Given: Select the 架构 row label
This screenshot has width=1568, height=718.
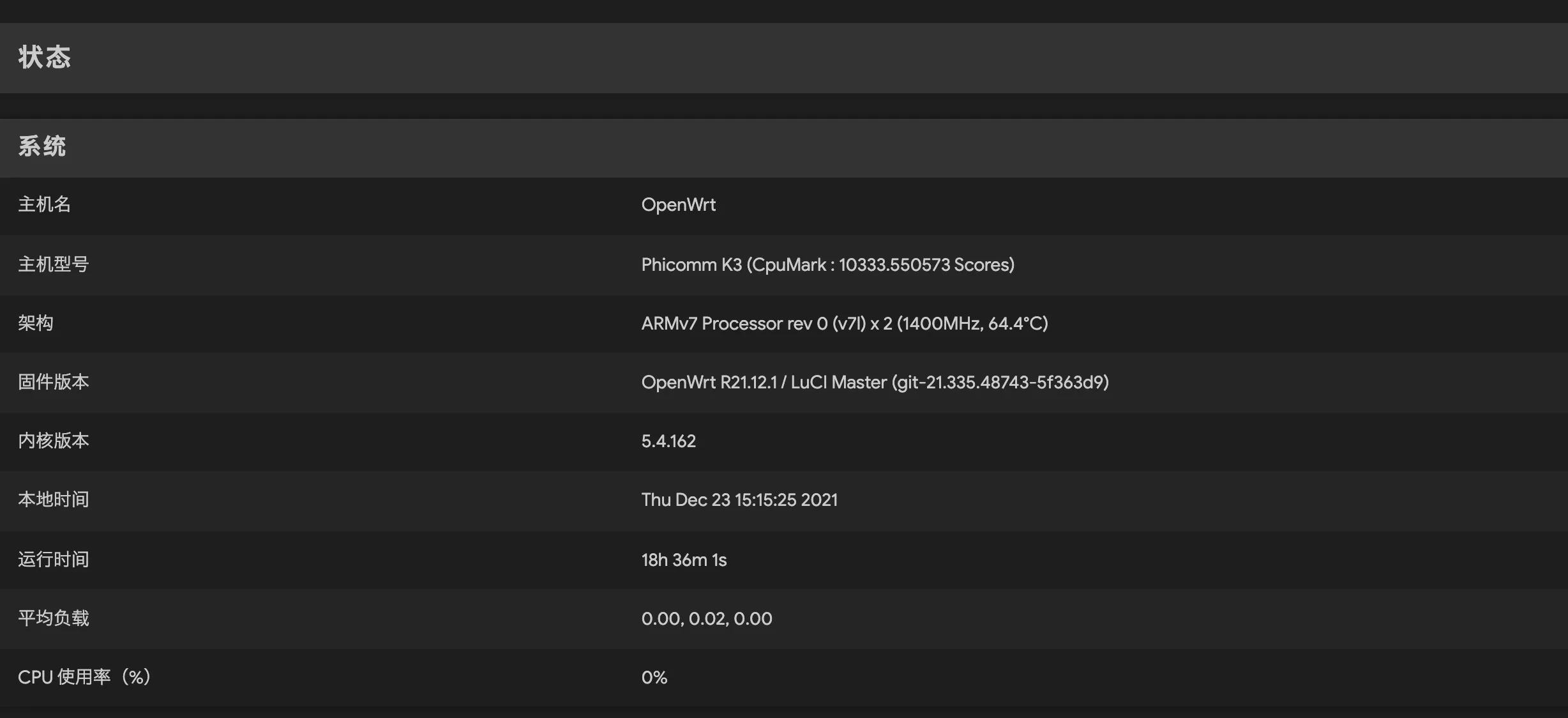Looking at the screenshot, I should tap(36, 323).
